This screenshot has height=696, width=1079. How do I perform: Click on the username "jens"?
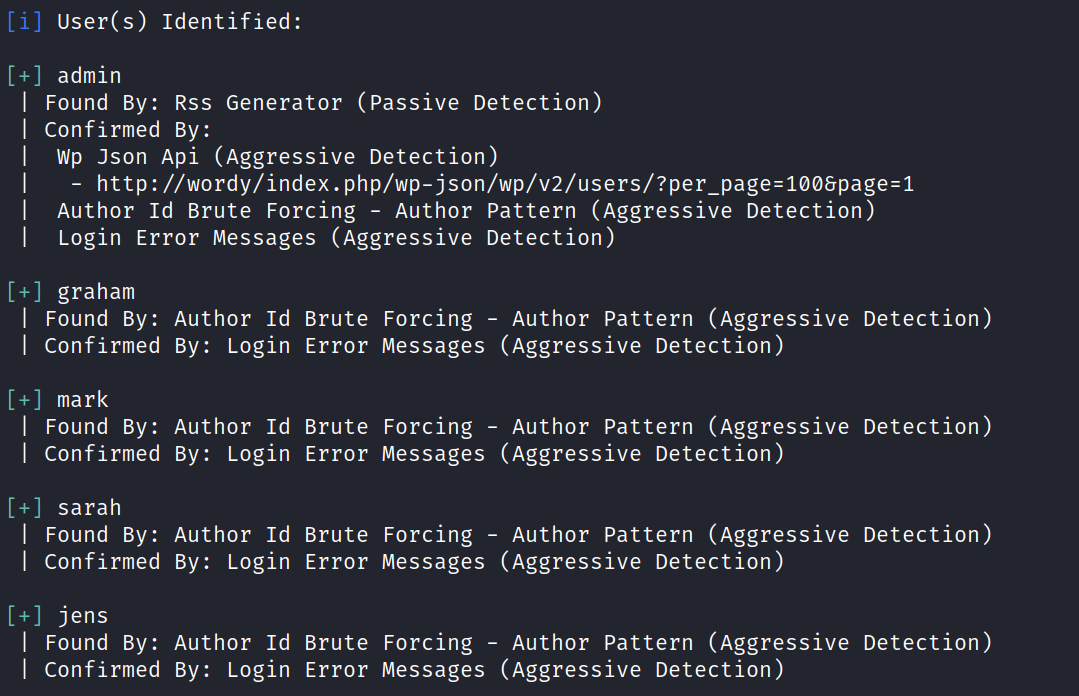[x=83, y=615]
